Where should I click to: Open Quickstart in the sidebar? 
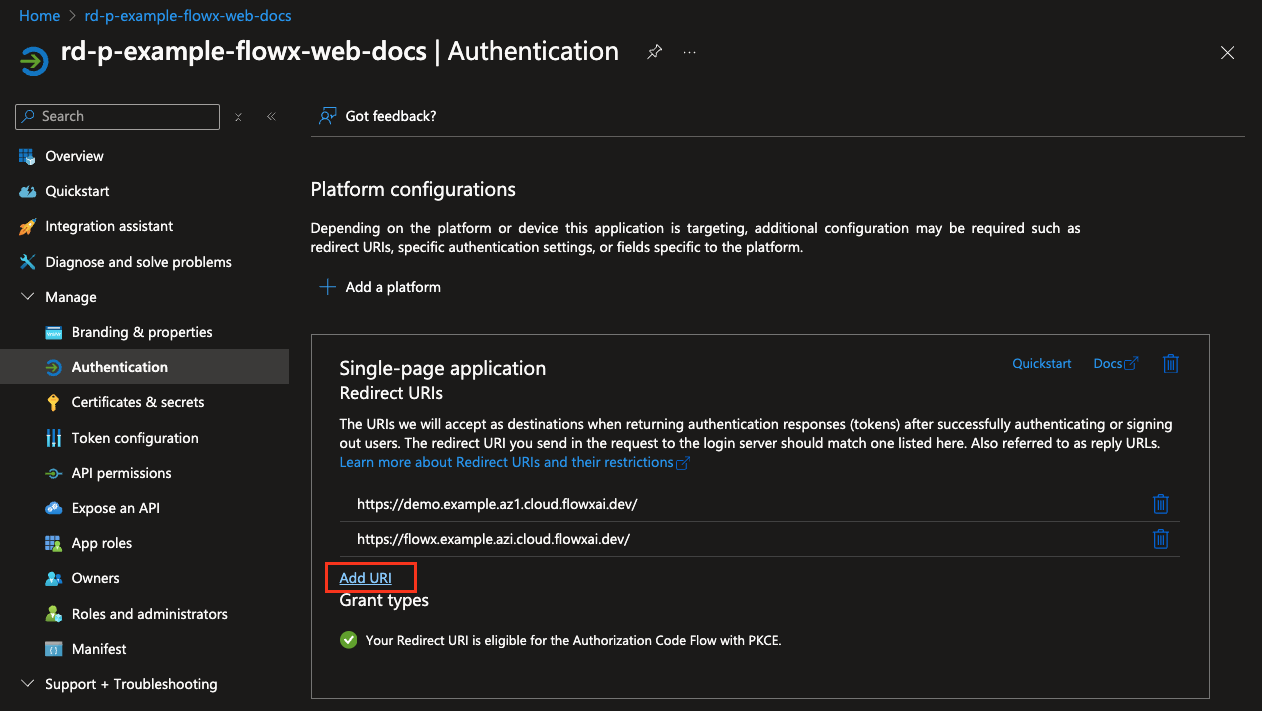(x=77, y=191)
